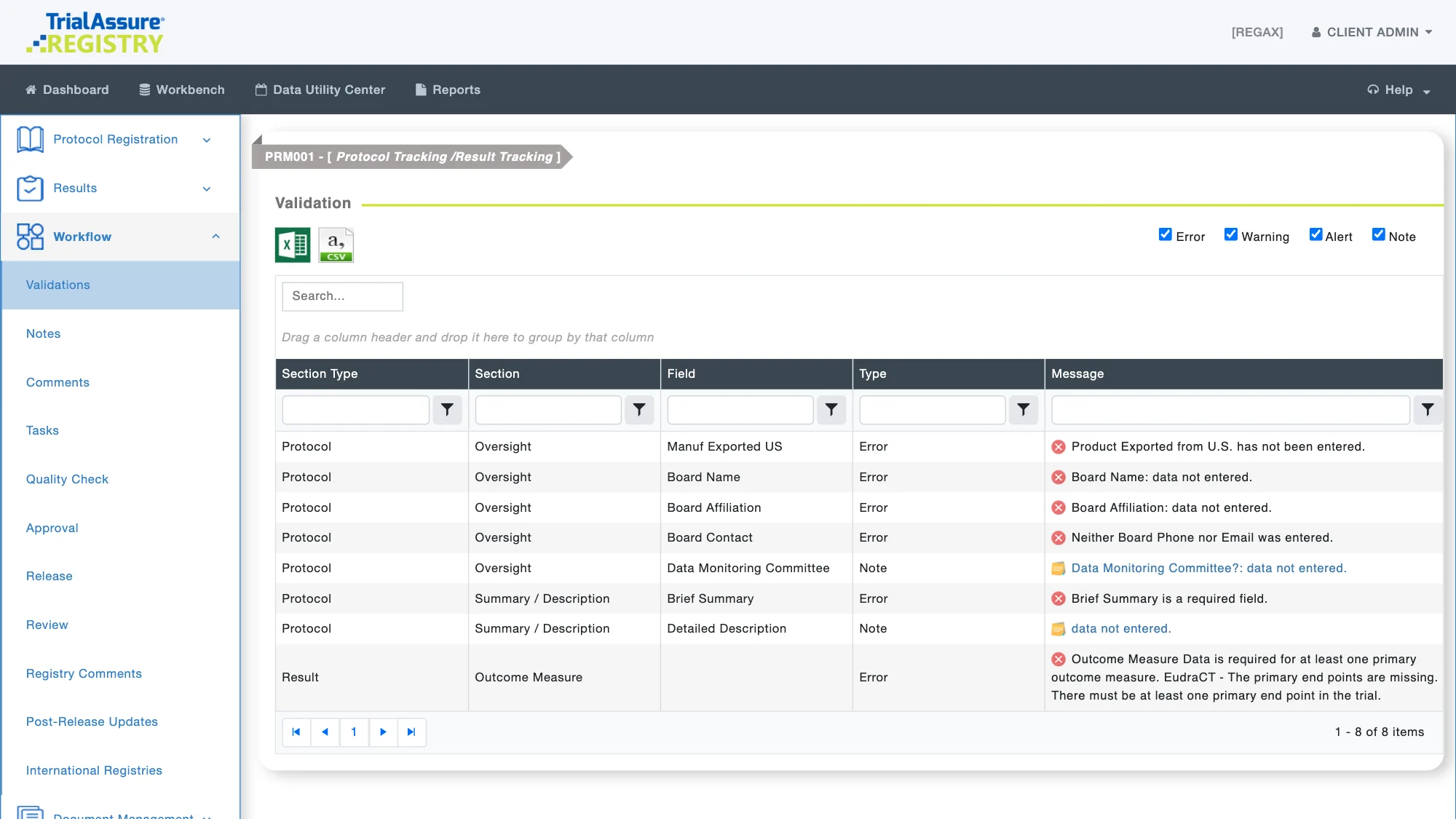This screenshot has height=819, width=1456.
Task: Open the Field column filter menu
Action: tap(831, 410)
